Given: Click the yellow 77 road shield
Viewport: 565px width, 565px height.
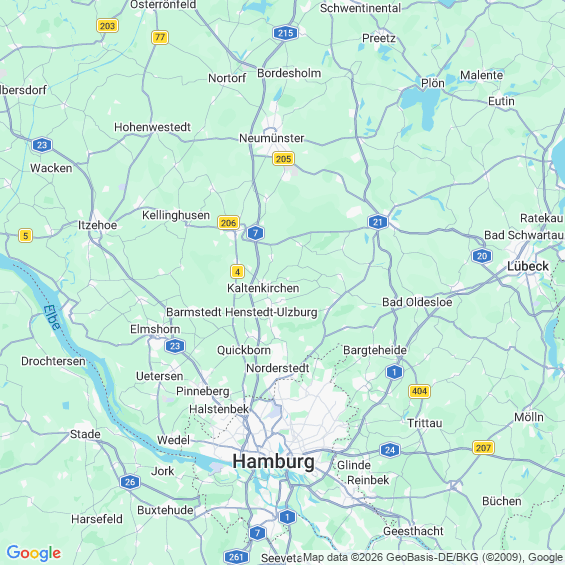Looking at the screenshot, I should [x=160, y=37].
